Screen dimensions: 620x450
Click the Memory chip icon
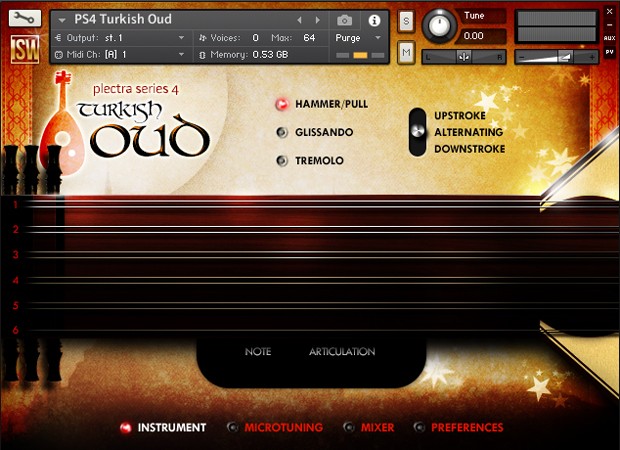point(202,55)
